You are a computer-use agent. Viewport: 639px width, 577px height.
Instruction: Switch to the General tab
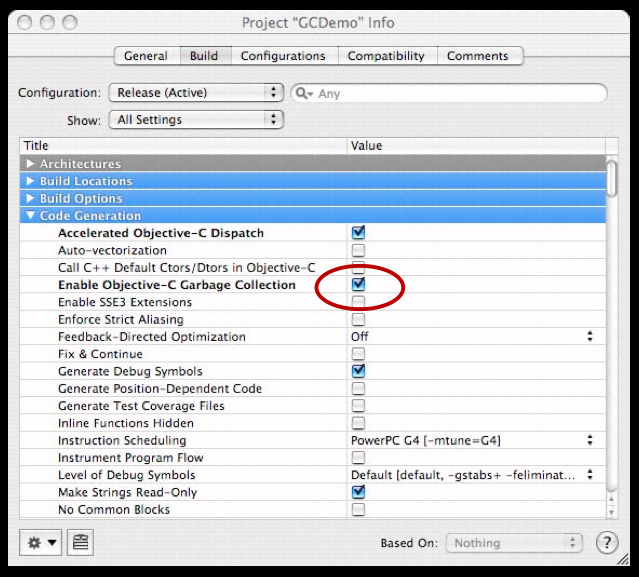146,56
